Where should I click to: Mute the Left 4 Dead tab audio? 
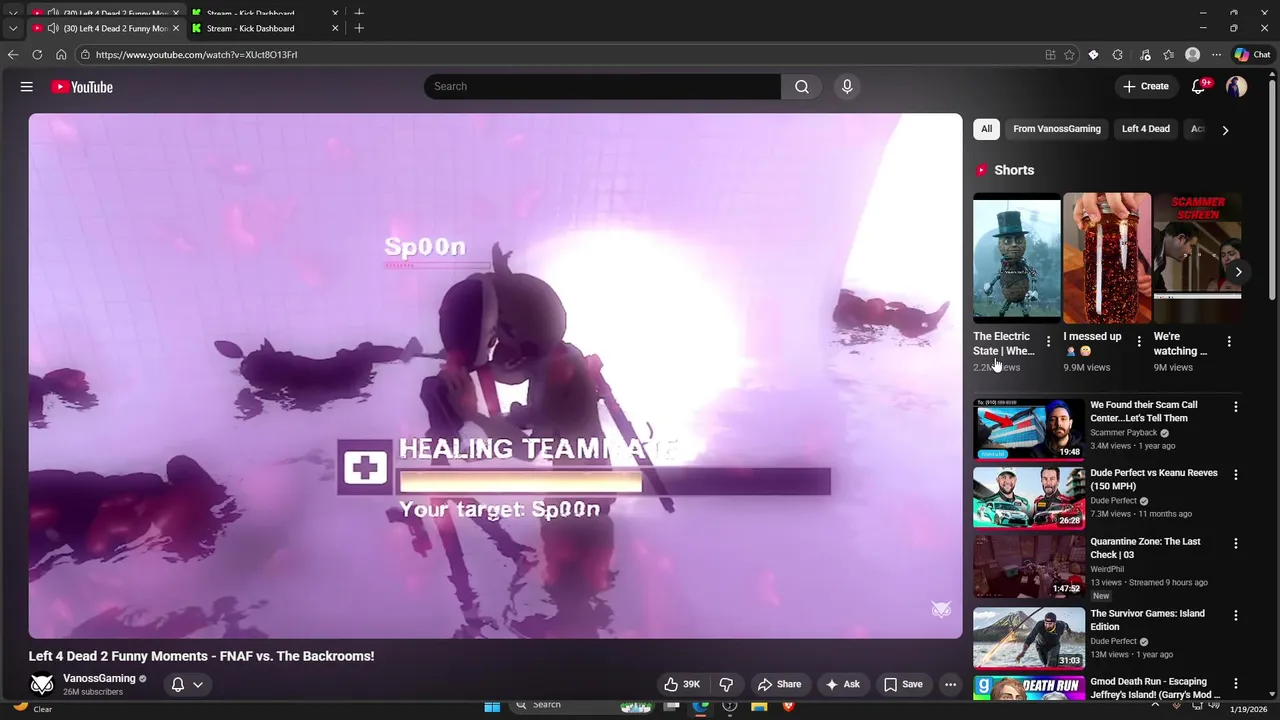53,29
